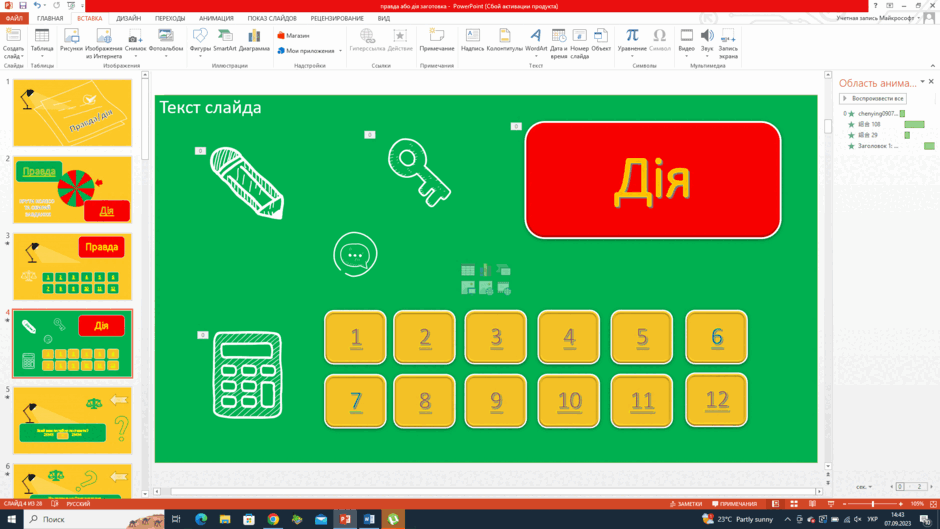Viewport: 940px width, 529px height.
Task: Click the ЗАМЕТКИ button in status bar
Action: (686, 504)
